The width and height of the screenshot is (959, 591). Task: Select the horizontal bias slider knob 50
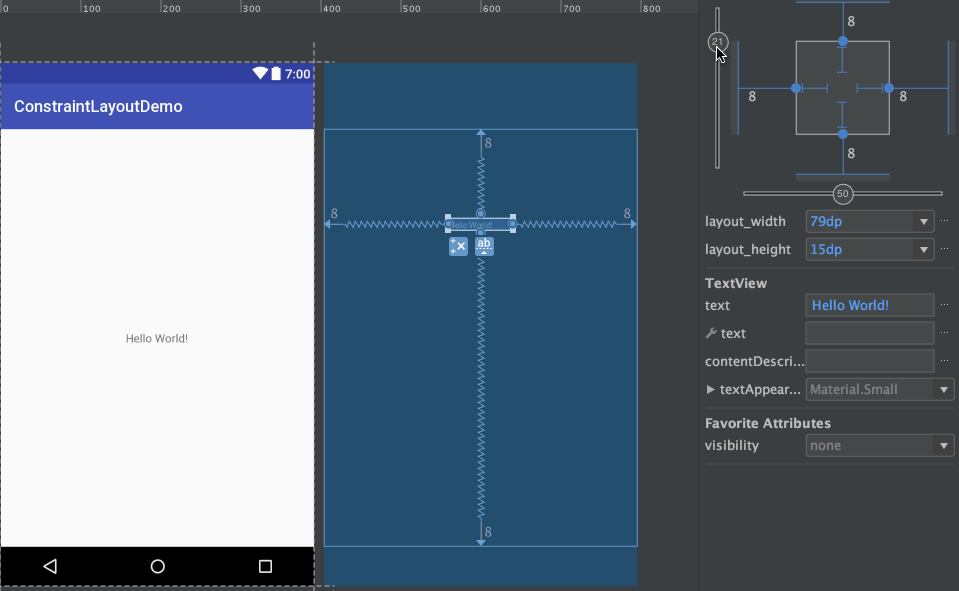pyautogui.click(x=843, y=194)
